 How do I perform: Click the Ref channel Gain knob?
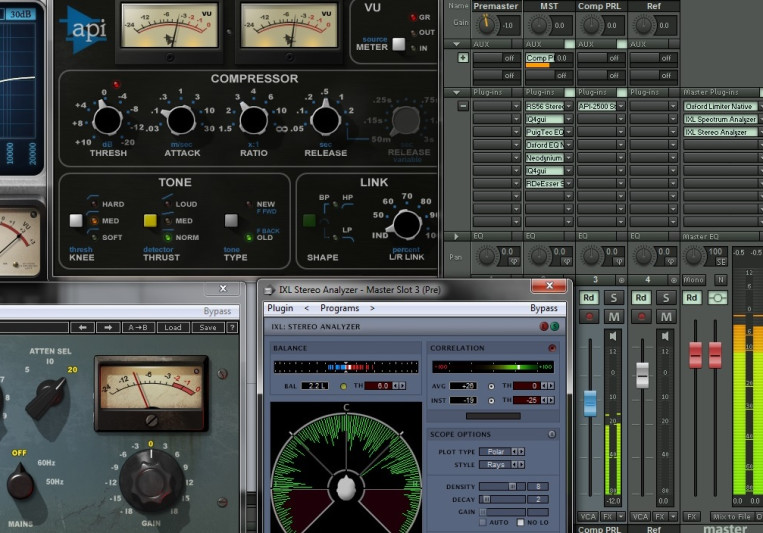643,25
